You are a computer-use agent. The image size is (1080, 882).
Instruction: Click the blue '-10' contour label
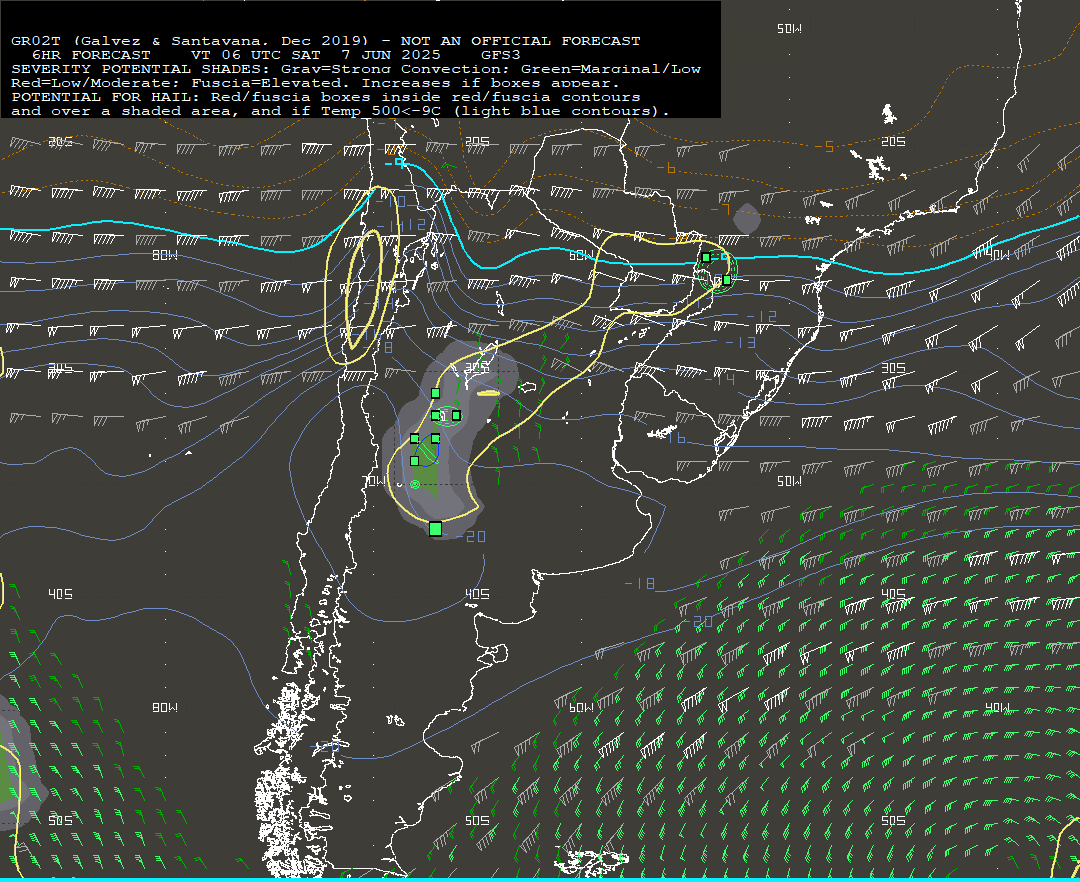[x=391, y=201]
